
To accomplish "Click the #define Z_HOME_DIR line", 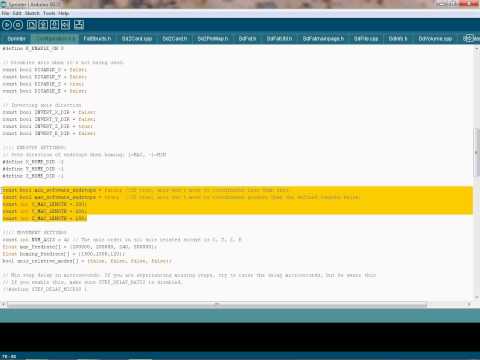I will tap(33, 176).
